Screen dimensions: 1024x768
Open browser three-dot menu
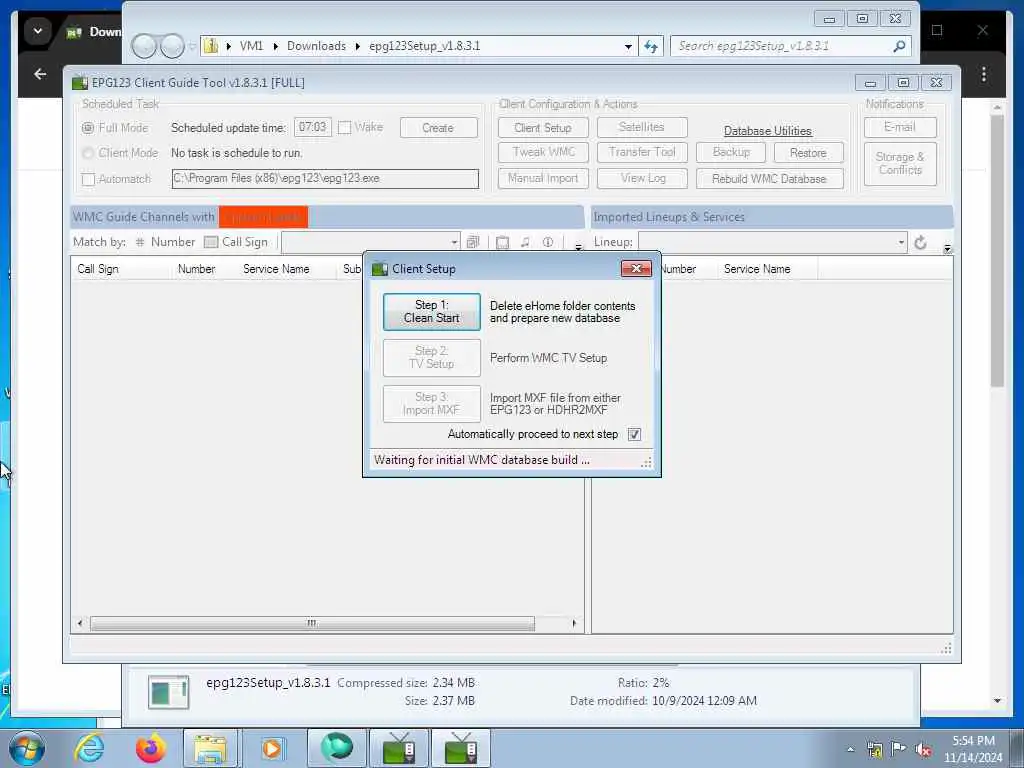984,74
